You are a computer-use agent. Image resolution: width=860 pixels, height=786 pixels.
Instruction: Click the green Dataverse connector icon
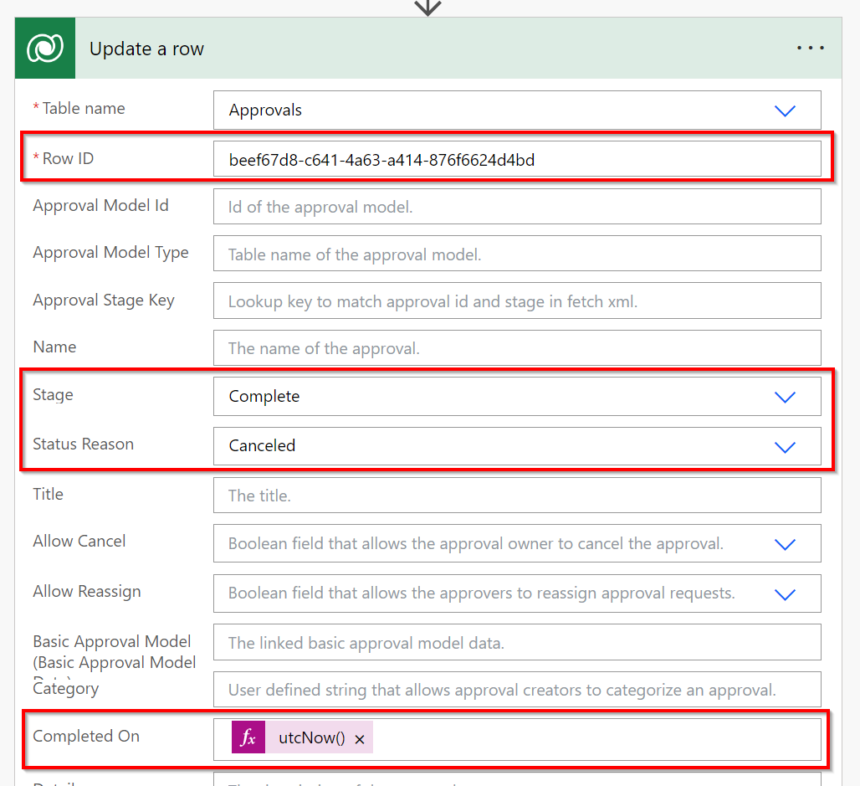(x=44, y=47)
